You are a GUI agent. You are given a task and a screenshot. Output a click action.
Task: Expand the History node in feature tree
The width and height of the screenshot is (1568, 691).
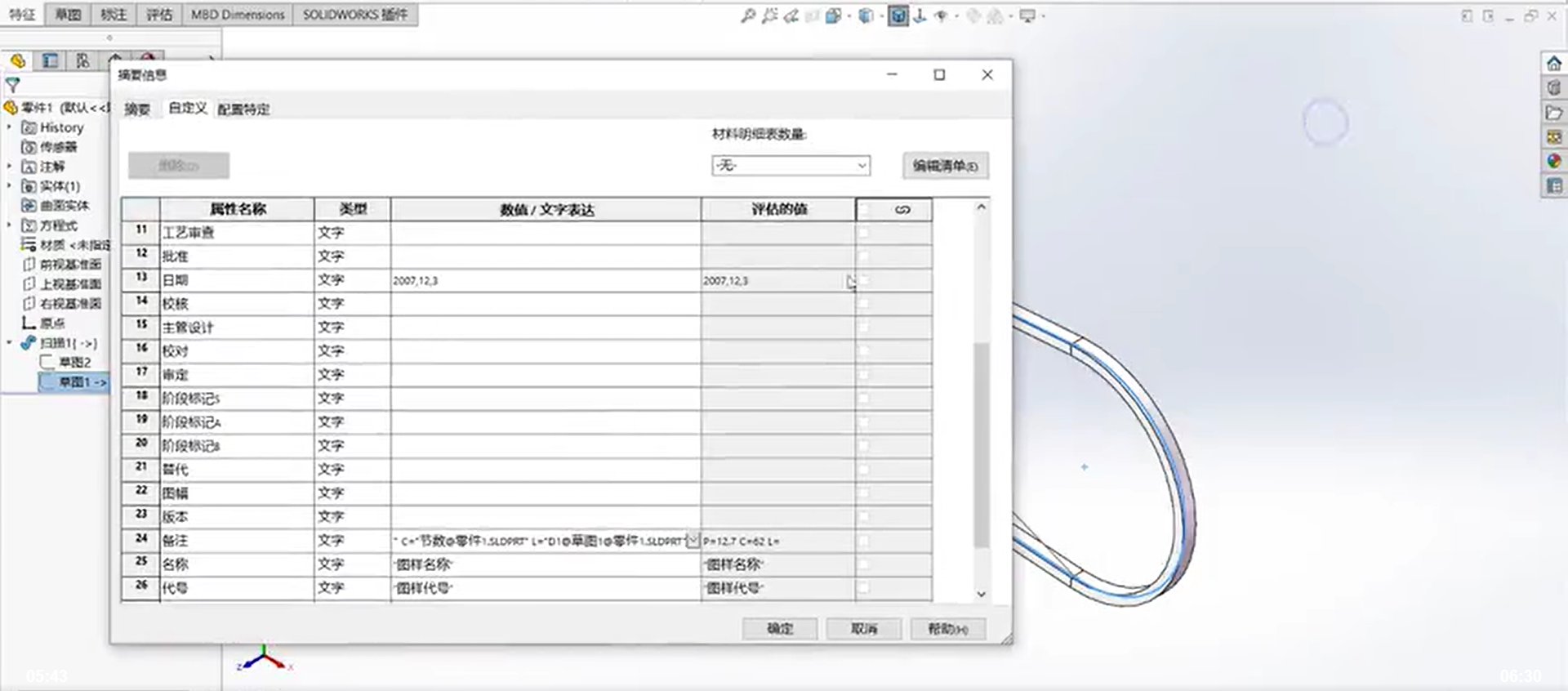coord(10,127)
